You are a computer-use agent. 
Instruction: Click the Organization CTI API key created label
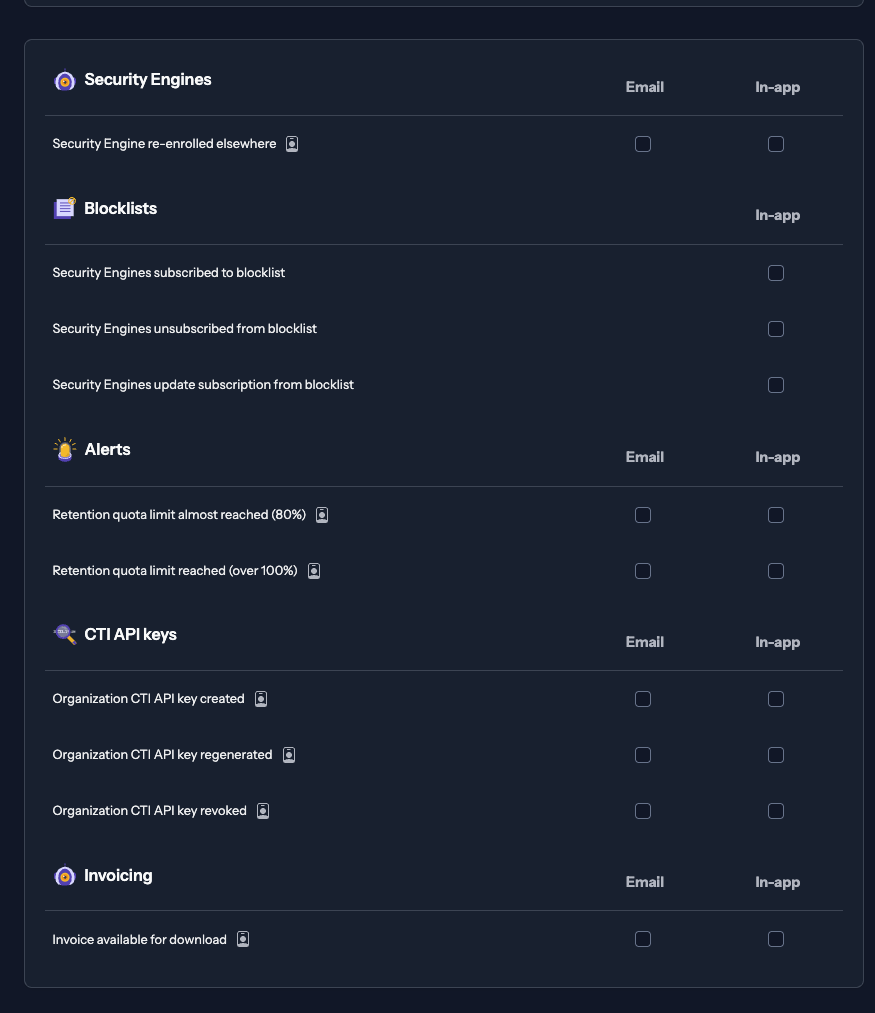(148, 698)
